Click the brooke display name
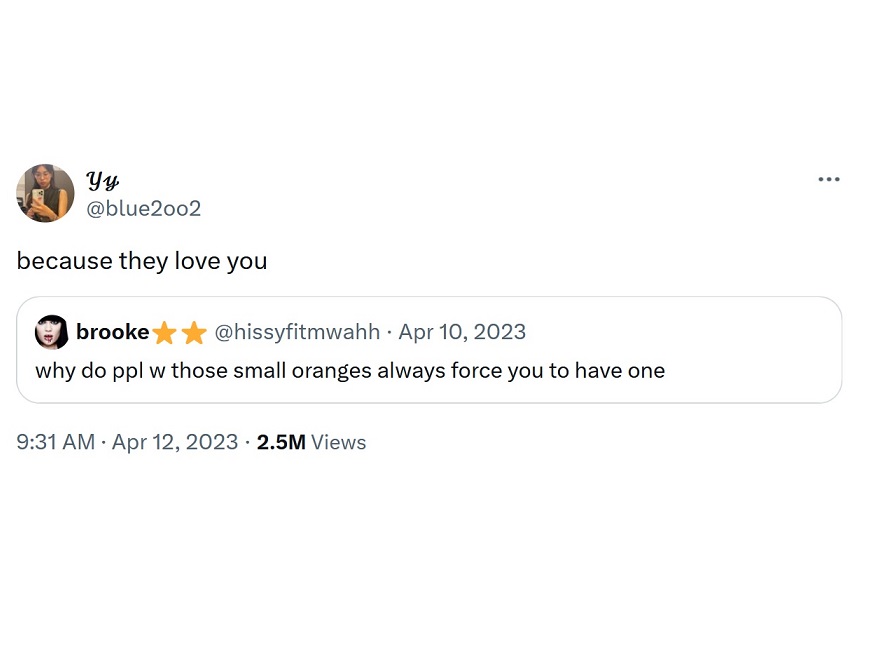Screen dimensions: 871x667 [113, 332]
